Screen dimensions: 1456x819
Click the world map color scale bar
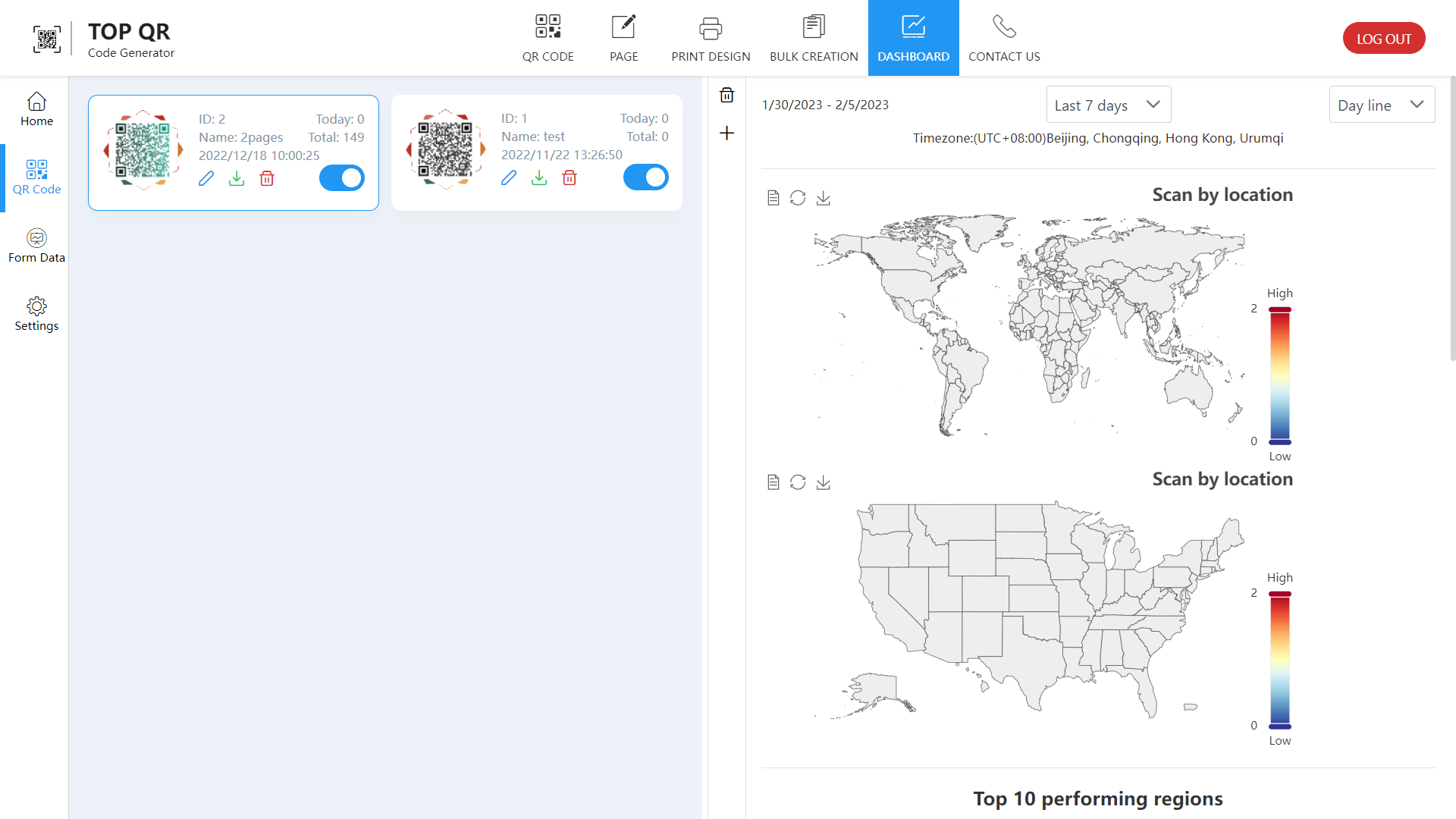1280,375
